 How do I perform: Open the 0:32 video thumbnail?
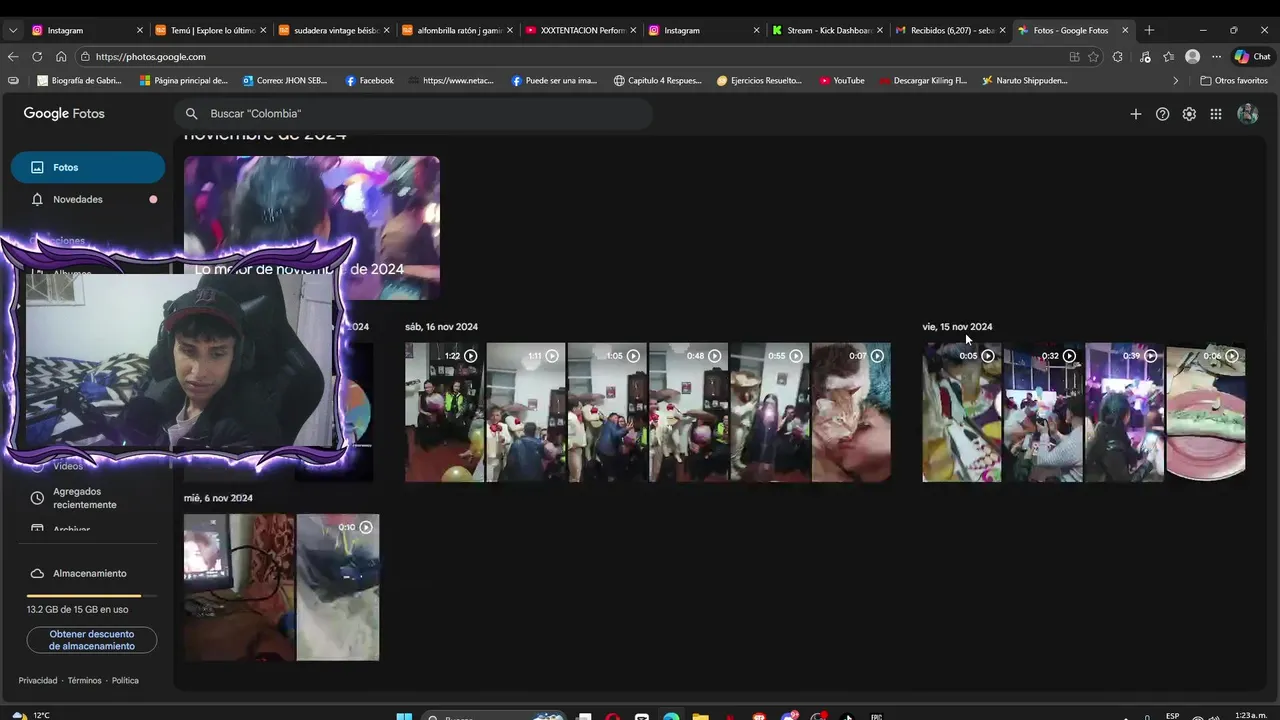click(x=1043, y=412)
